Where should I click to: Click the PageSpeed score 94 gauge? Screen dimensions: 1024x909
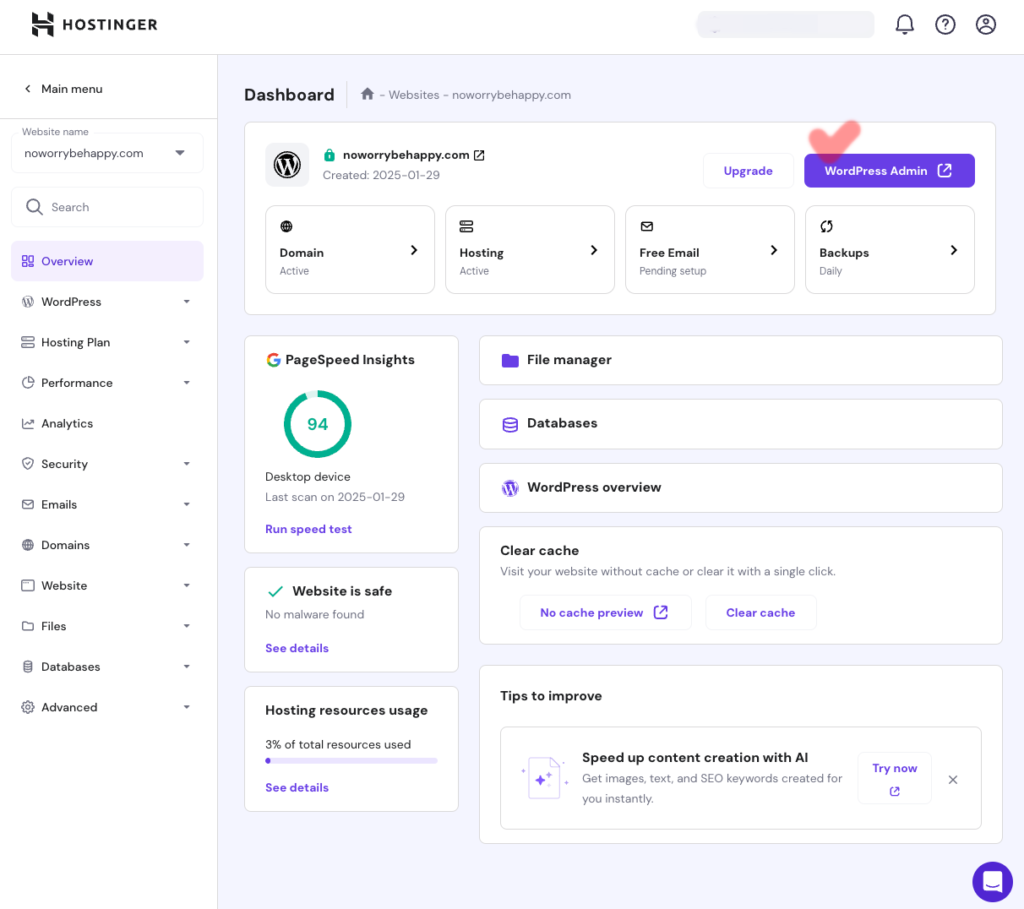317,424
